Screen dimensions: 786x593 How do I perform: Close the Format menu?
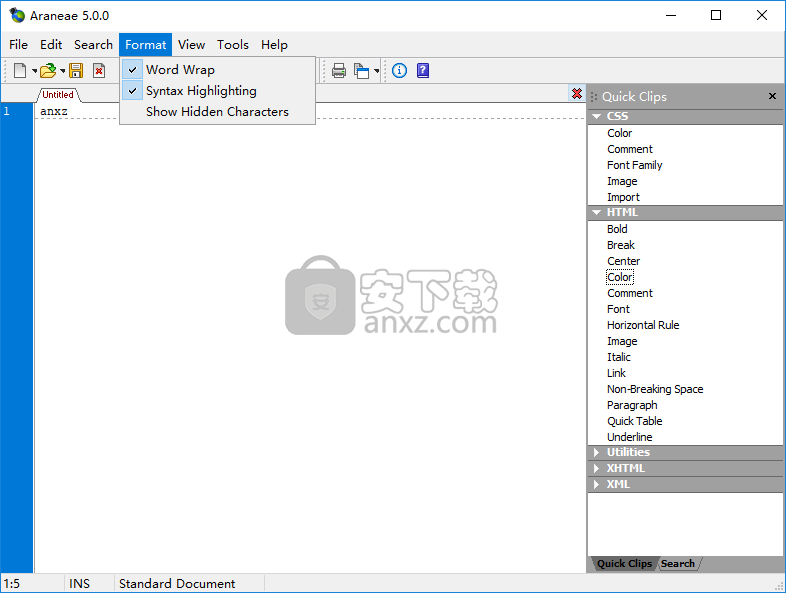(145, 45)
